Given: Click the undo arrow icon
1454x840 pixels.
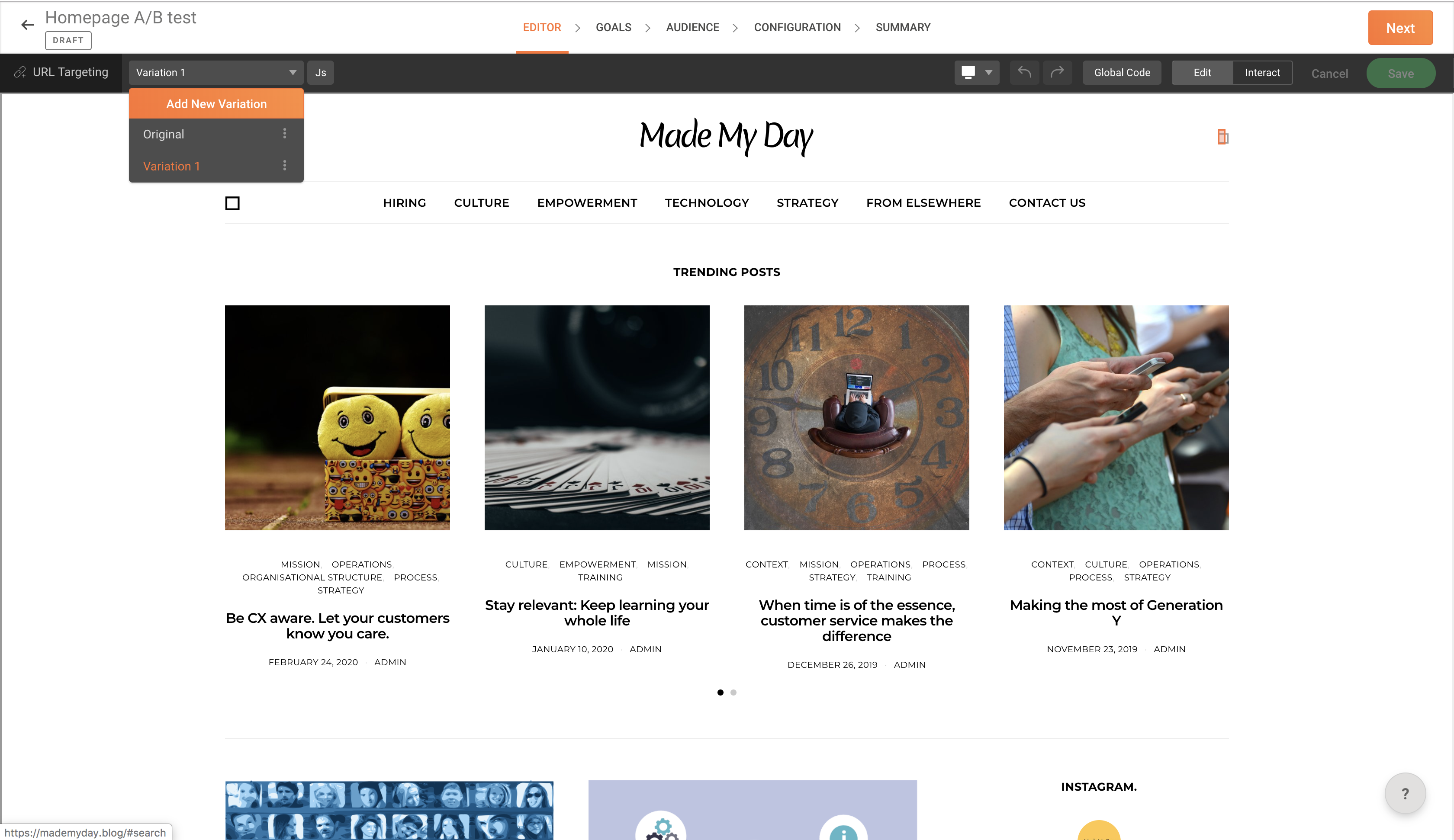Looking at the screenshot, I should pyautogui.click(x=1025, y=72).
